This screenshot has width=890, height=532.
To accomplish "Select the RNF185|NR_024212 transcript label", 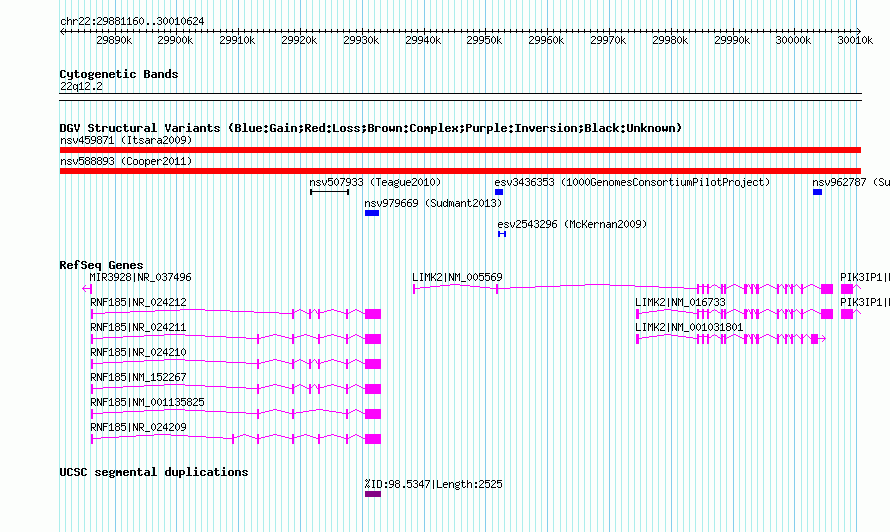I will [x=138, y=302].
